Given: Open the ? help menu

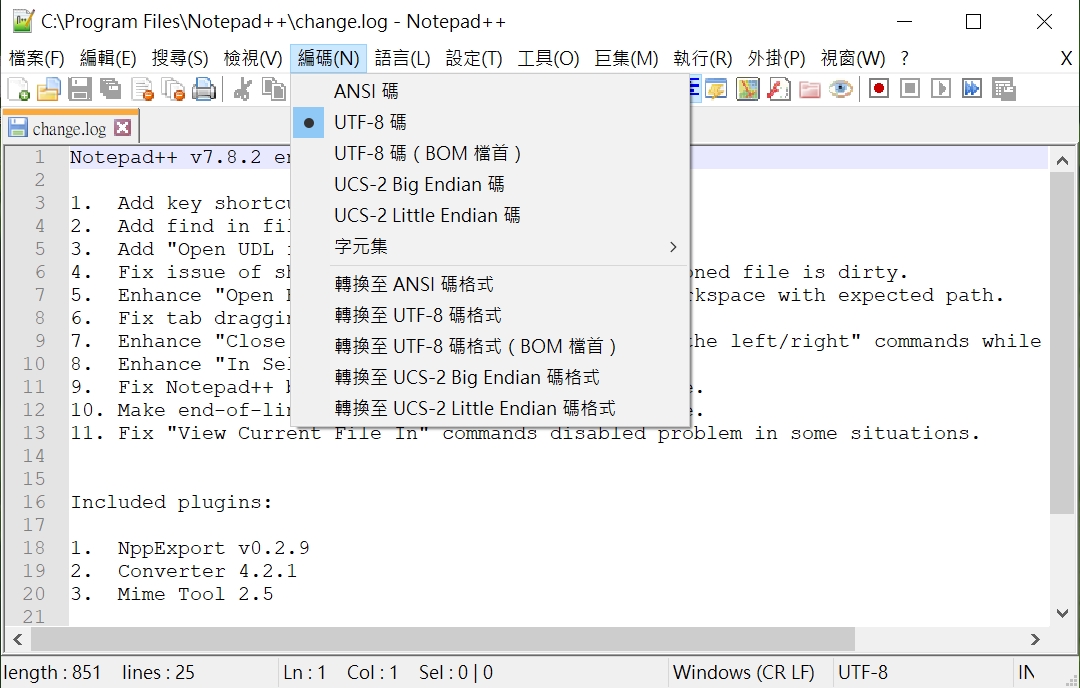Looking at the screenshot, I should click(x=904, y=59).
